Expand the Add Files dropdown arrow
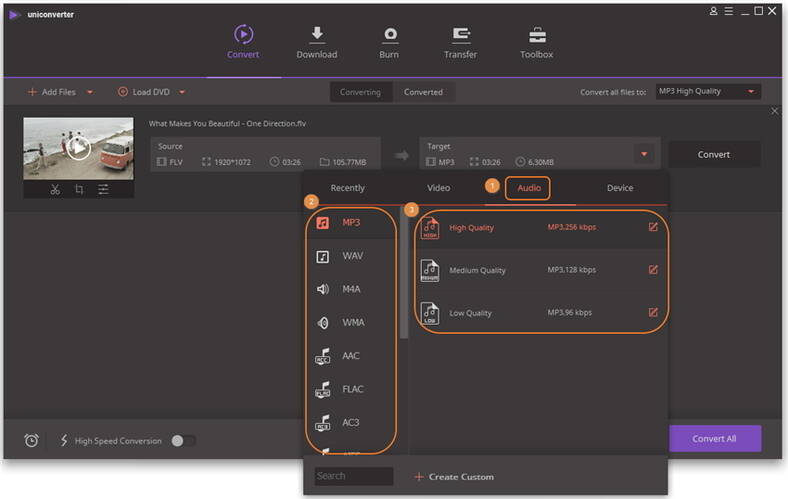The image size is (788, 499). (x=90, y=92)
